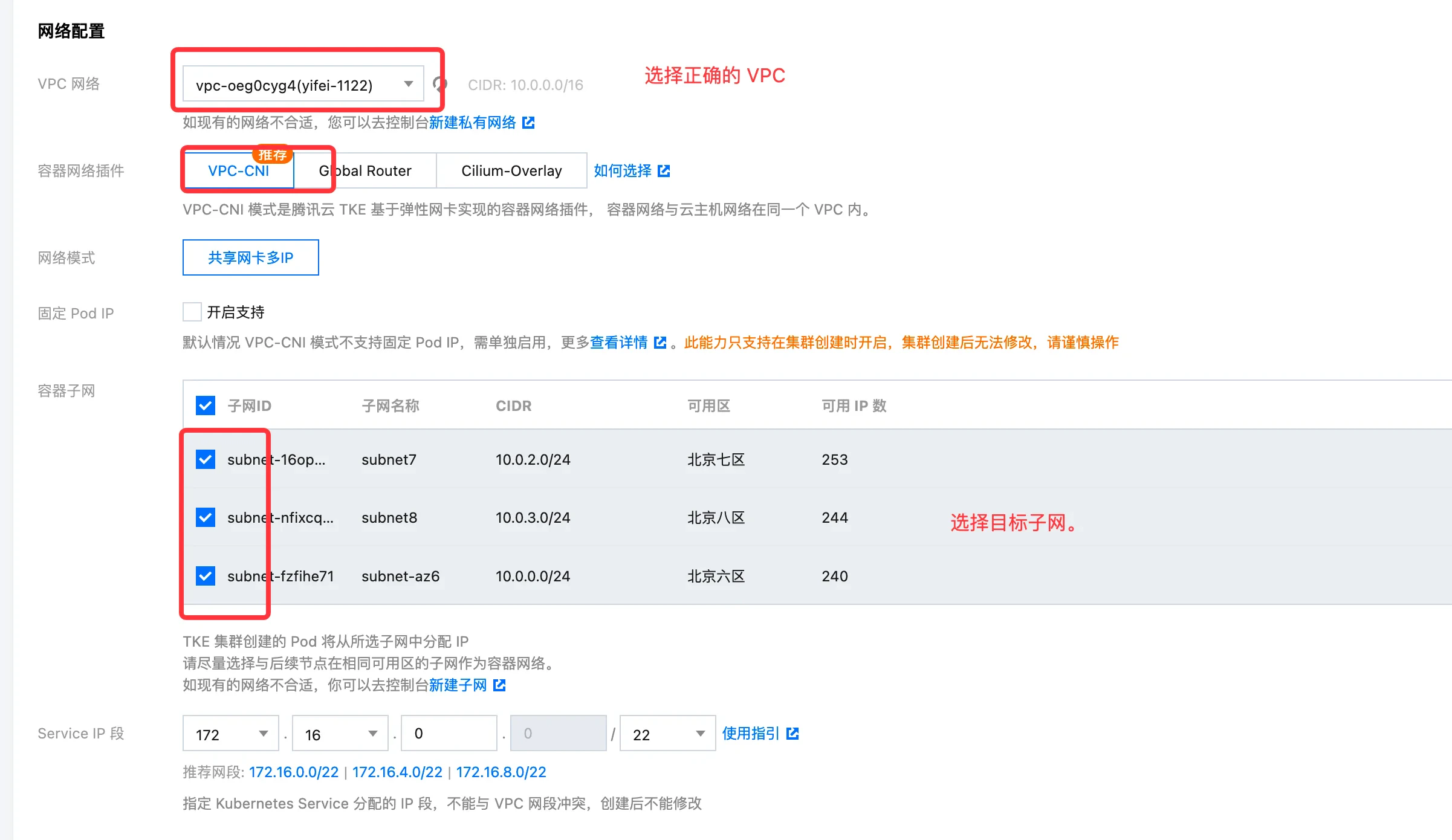The height and width of the screenshot is (840, 1452).
Task: Click external-link icon after 新建子网
Action: pyautogui.click(x=499, y=685)
